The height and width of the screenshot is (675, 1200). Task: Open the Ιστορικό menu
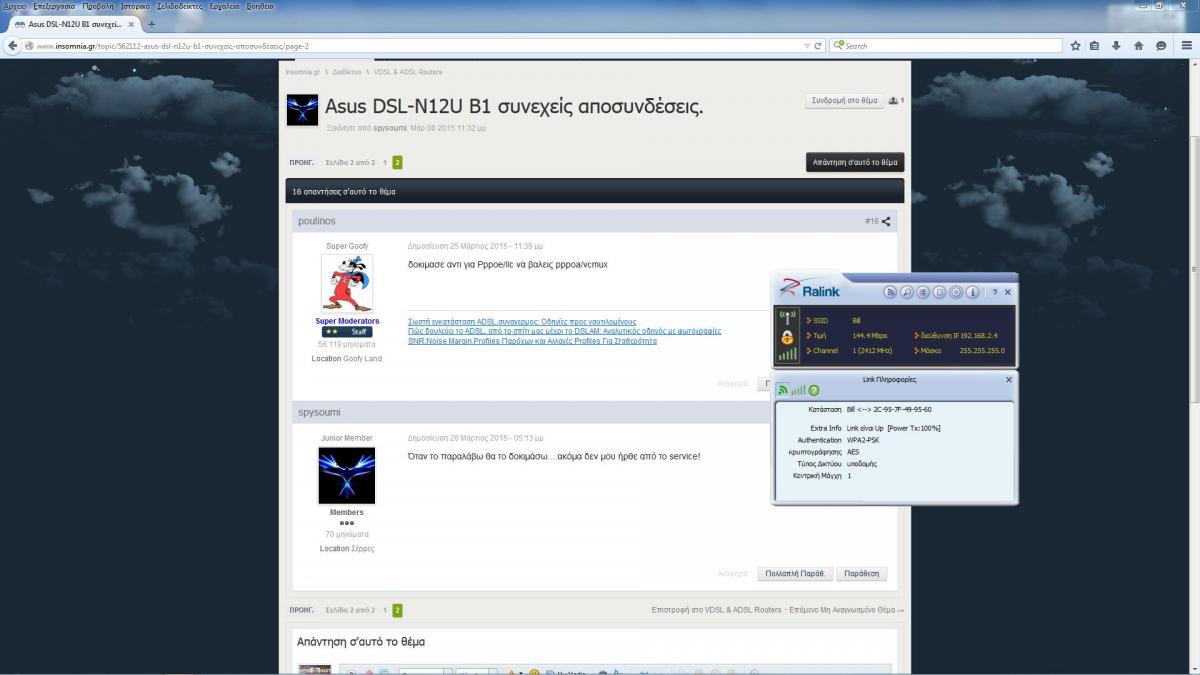136,6
